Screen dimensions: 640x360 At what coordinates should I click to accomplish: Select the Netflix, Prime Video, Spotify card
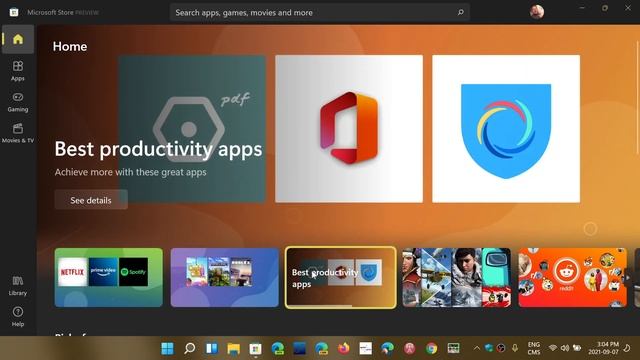(109, 278)
